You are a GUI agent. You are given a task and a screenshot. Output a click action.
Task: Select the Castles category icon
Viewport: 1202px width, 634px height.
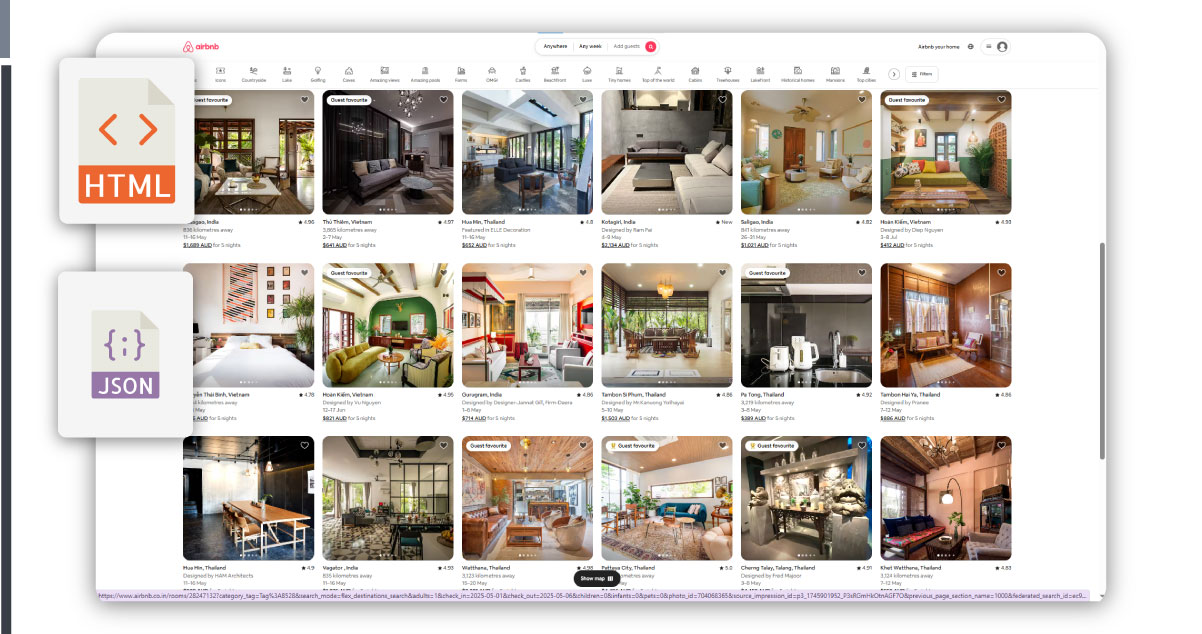522,73
